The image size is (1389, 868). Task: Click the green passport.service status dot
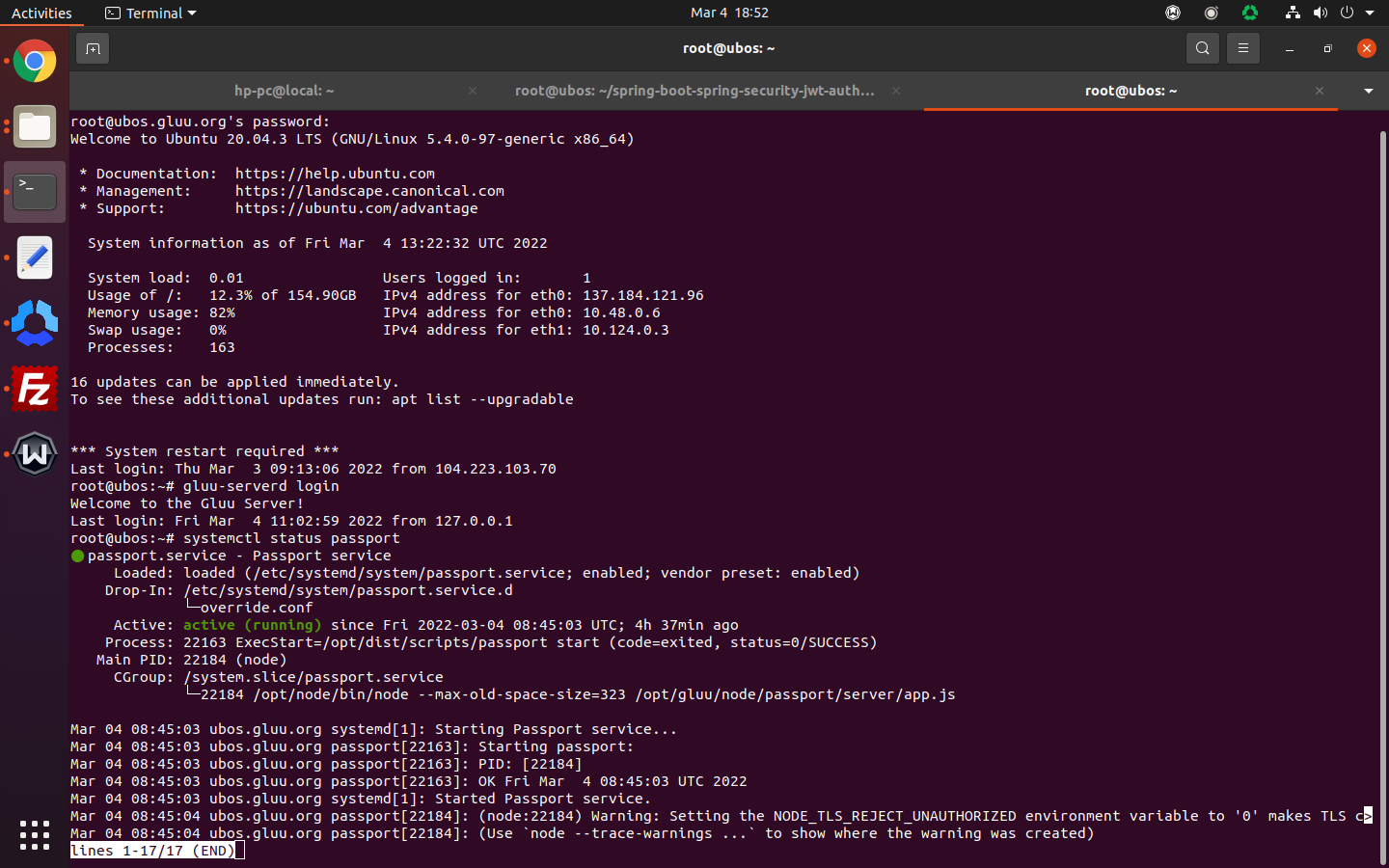(x=78, y=556)
